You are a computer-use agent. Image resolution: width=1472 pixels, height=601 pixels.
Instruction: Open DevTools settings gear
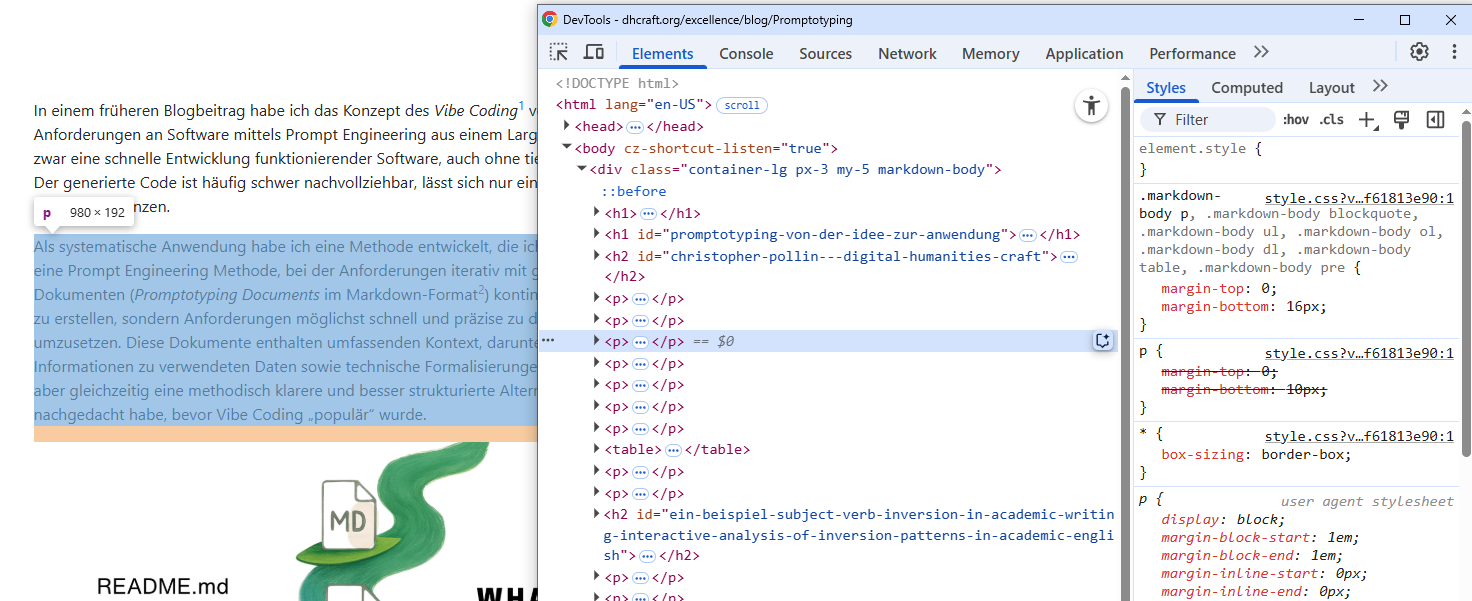(x=1419, y=52)
